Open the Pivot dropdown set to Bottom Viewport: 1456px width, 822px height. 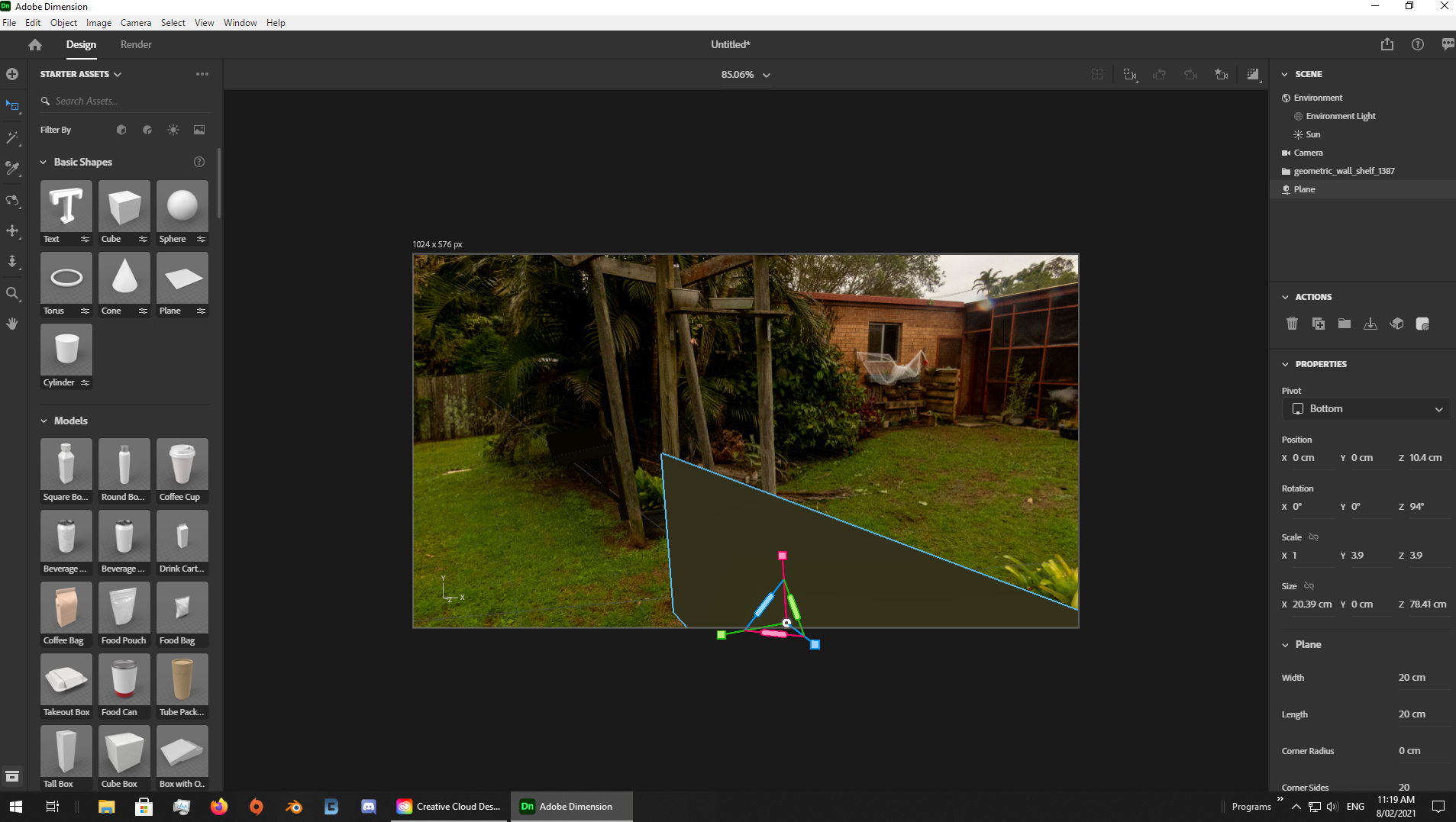pyautogui.click(x=1364, y=409)
